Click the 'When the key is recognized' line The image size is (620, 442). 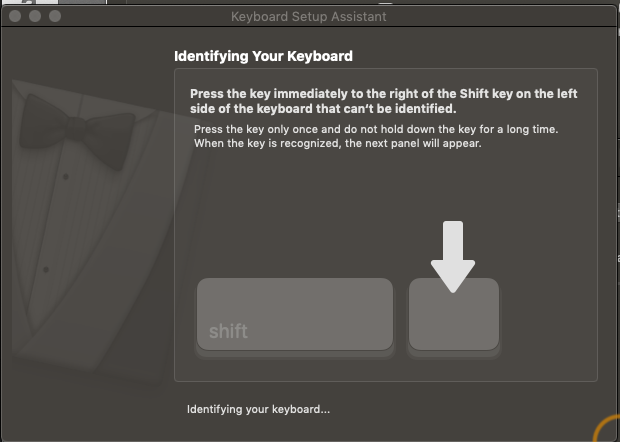click(x=338, y=143)
